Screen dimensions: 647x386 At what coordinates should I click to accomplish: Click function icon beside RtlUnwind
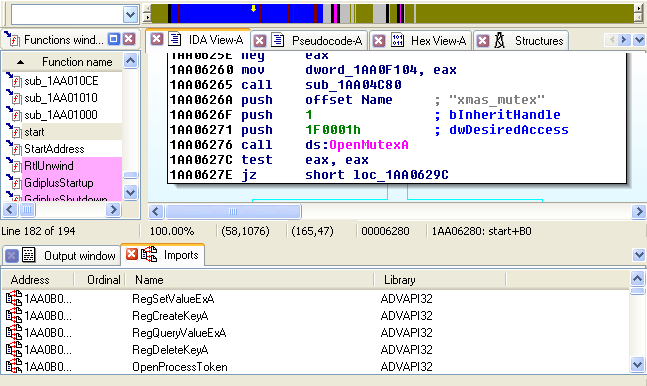tap(14, 165)
